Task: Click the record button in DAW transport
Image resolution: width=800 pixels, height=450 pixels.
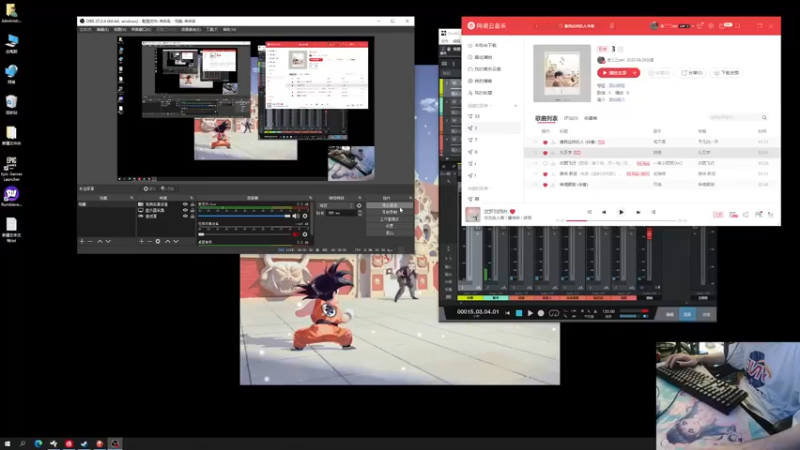Action: pos(541,313)
